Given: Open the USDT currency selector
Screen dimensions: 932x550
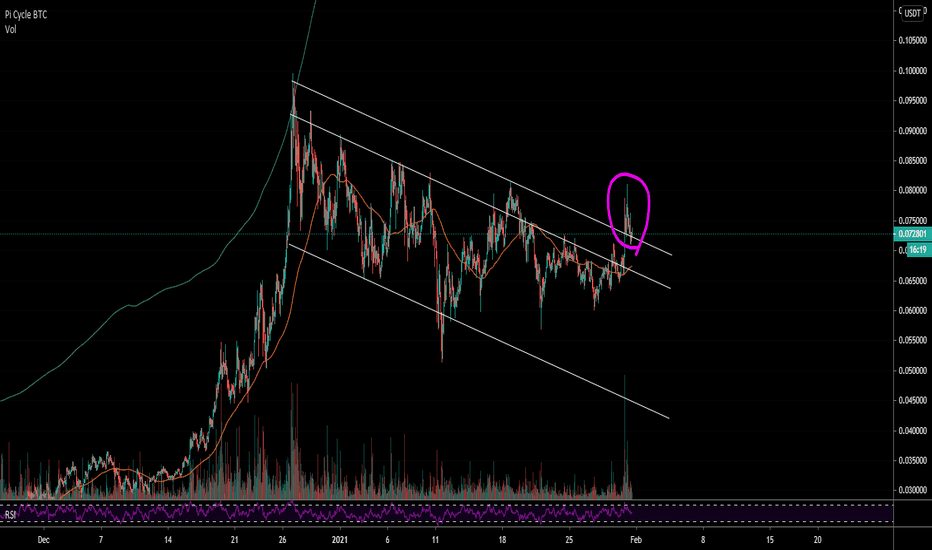Looking at the screenshot, I should (912, 13).
